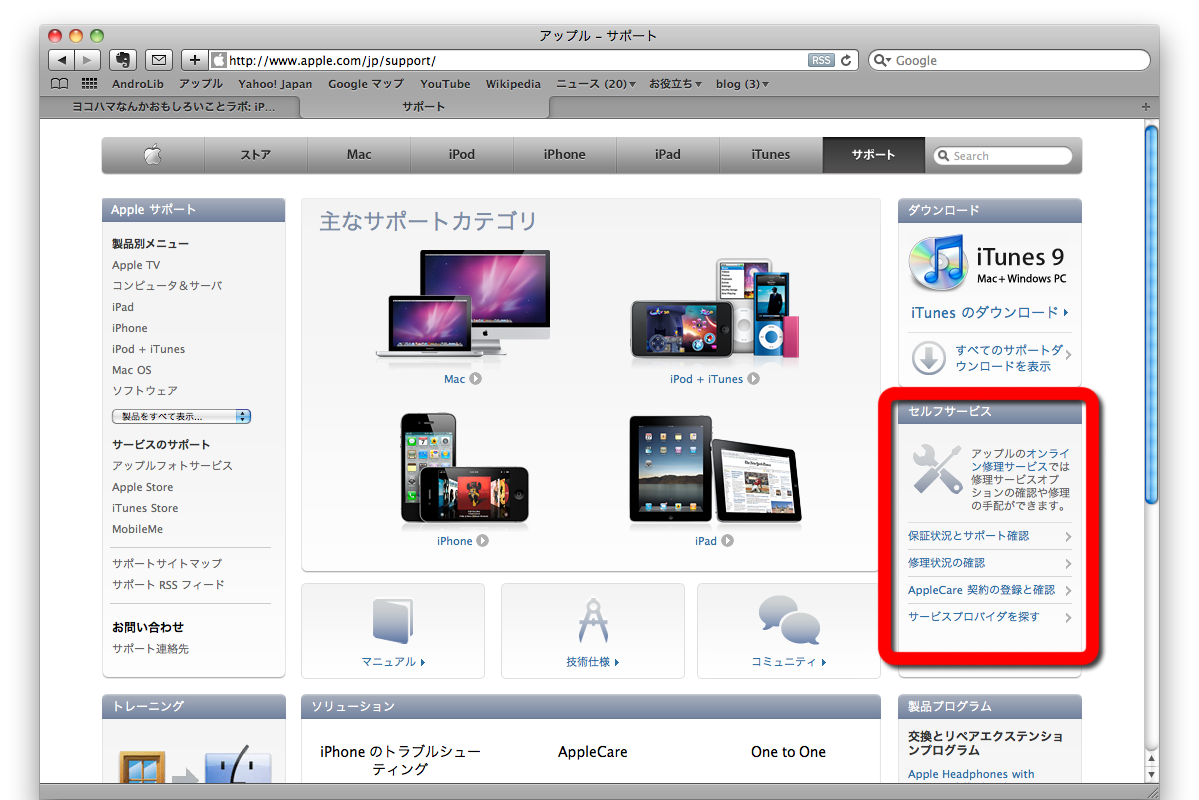Open the iTunes のダウンロード link

tap(989, 313)
